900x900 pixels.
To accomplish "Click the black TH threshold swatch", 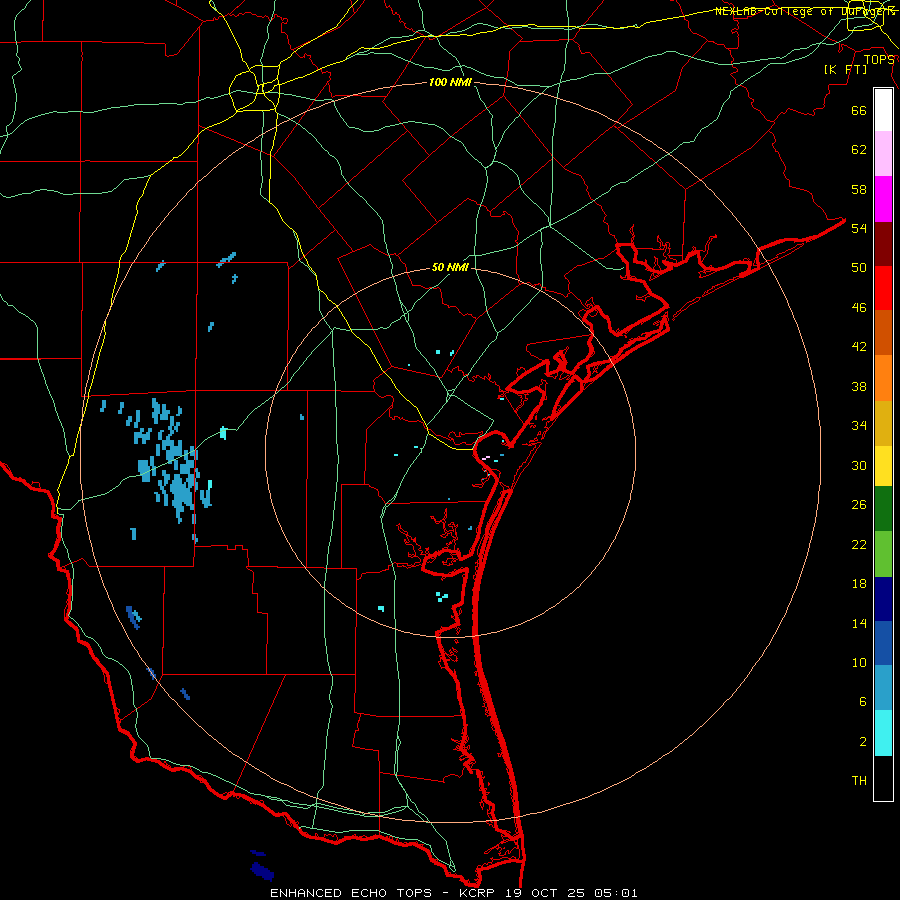I will (x=883, y=778).
